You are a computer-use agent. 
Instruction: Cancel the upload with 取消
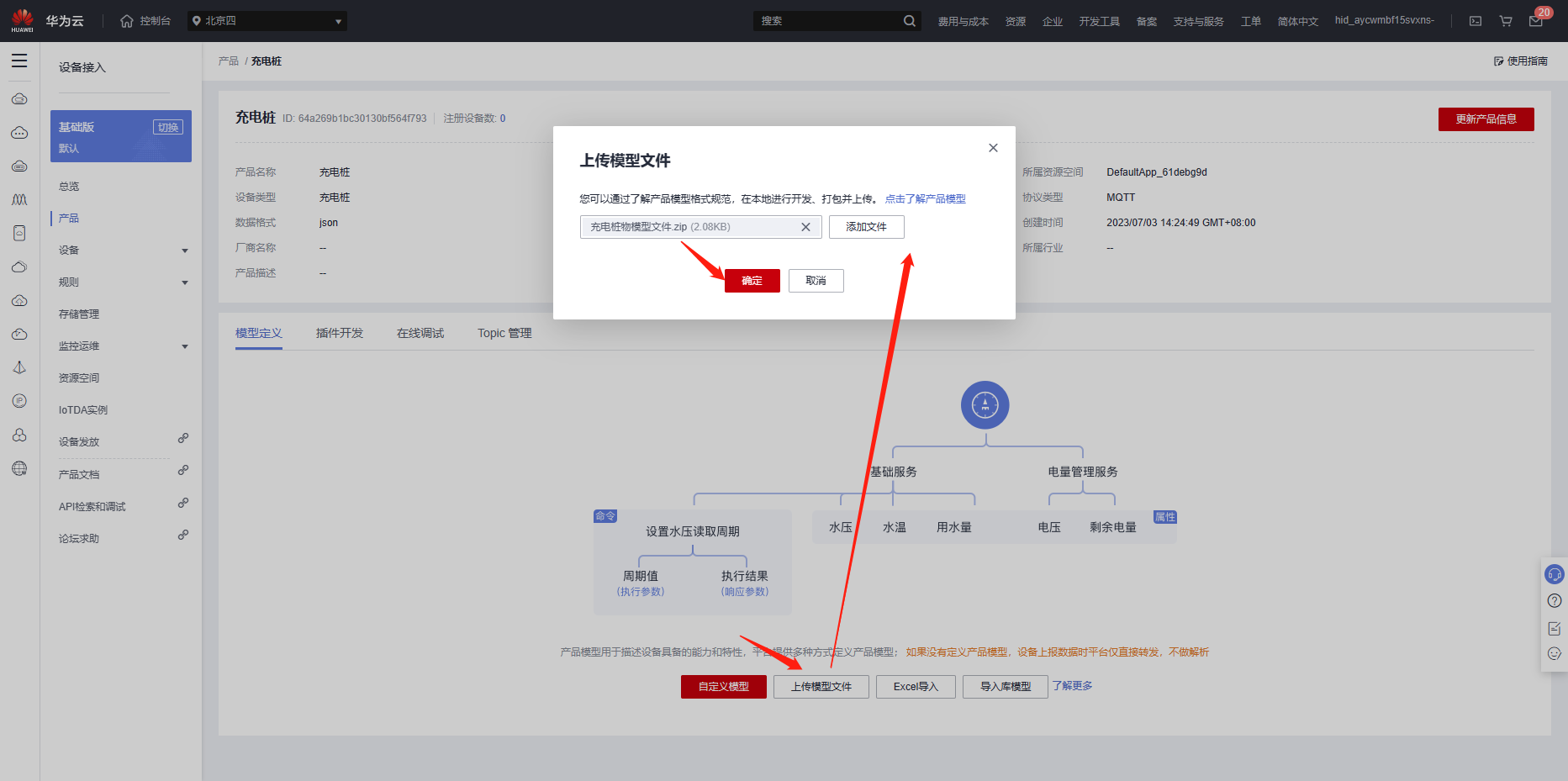pos(816,281)
